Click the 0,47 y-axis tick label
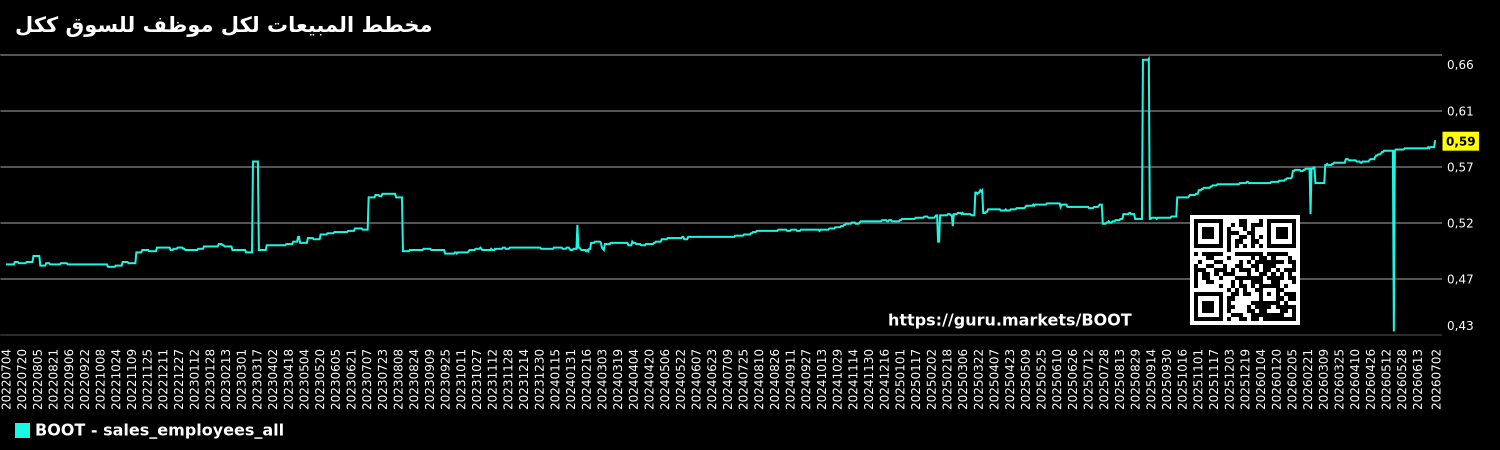The height and width of the screenshot is (450, 1500). [1460, 279]
